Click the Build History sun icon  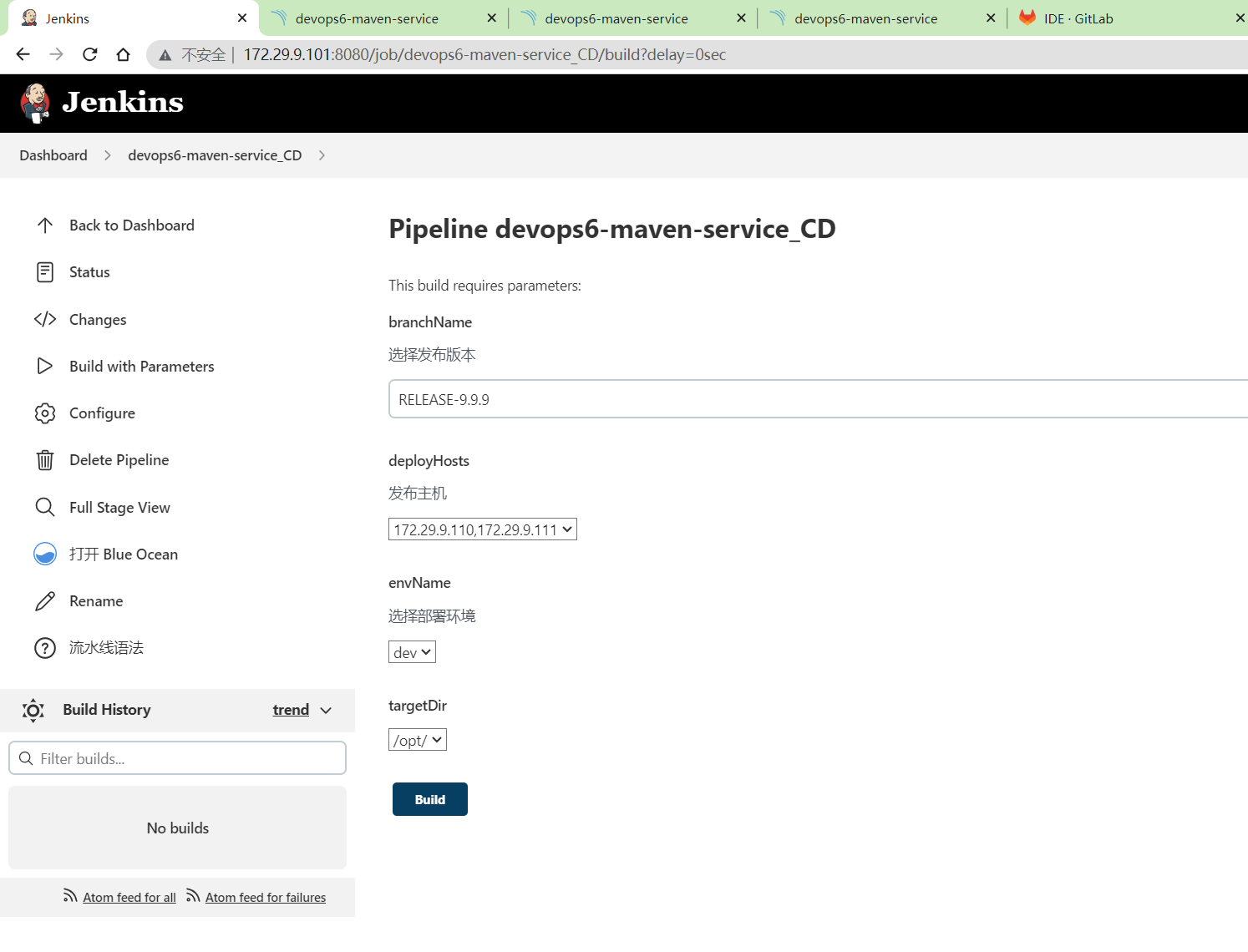tap(33, 710)
